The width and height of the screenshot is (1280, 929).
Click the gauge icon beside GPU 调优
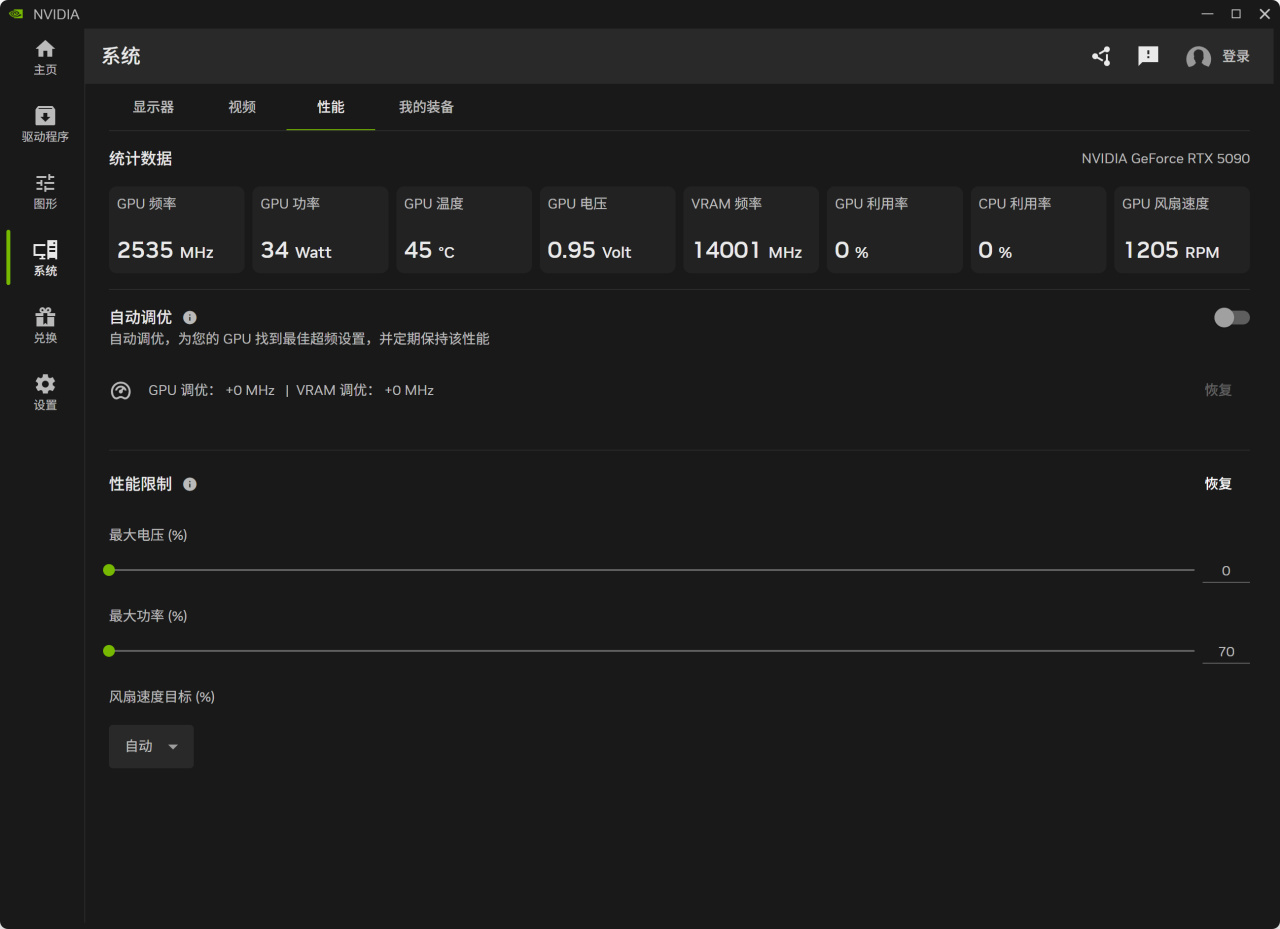click(121, 390)
